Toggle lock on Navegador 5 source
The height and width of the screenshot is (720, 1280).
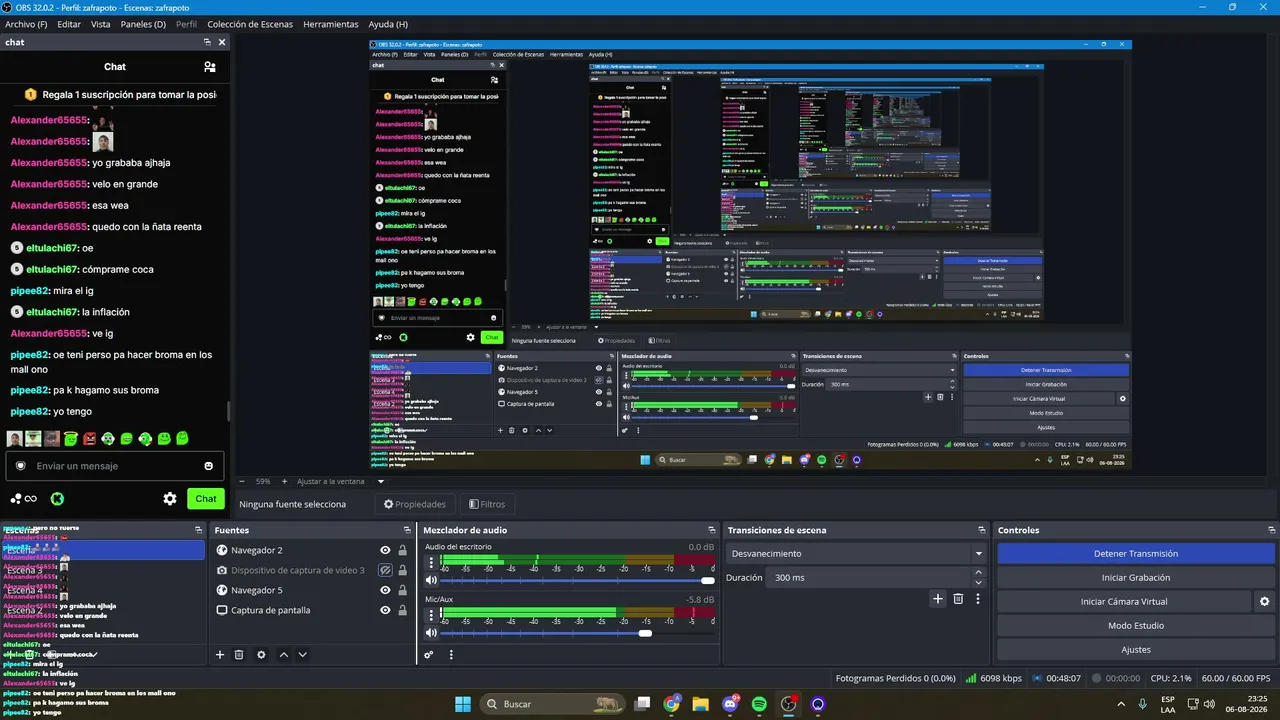pos(402,590)
